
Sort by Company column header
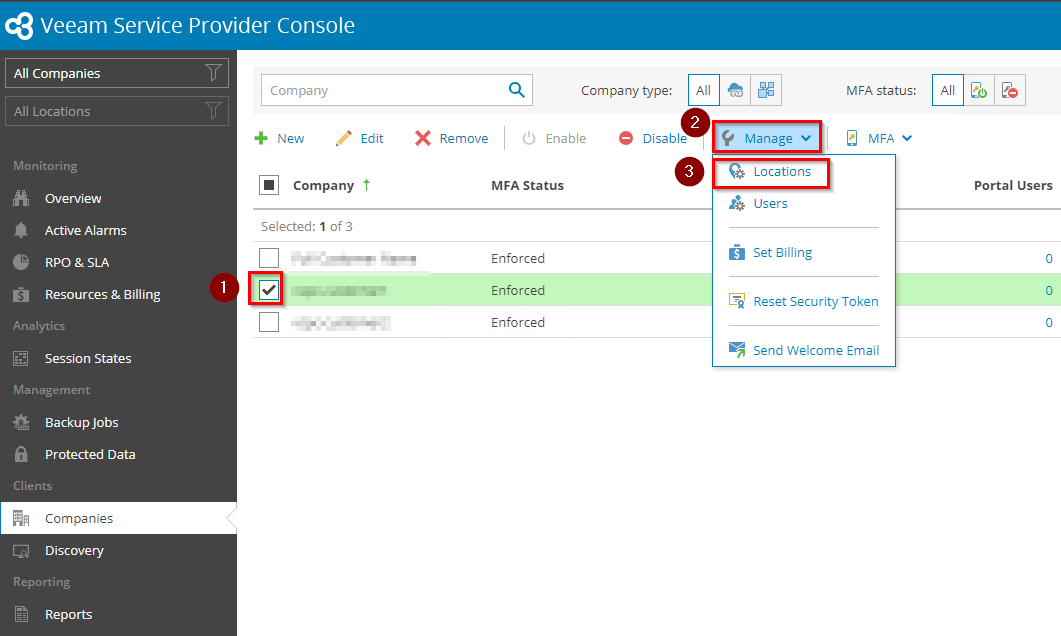tap(323, 185)
